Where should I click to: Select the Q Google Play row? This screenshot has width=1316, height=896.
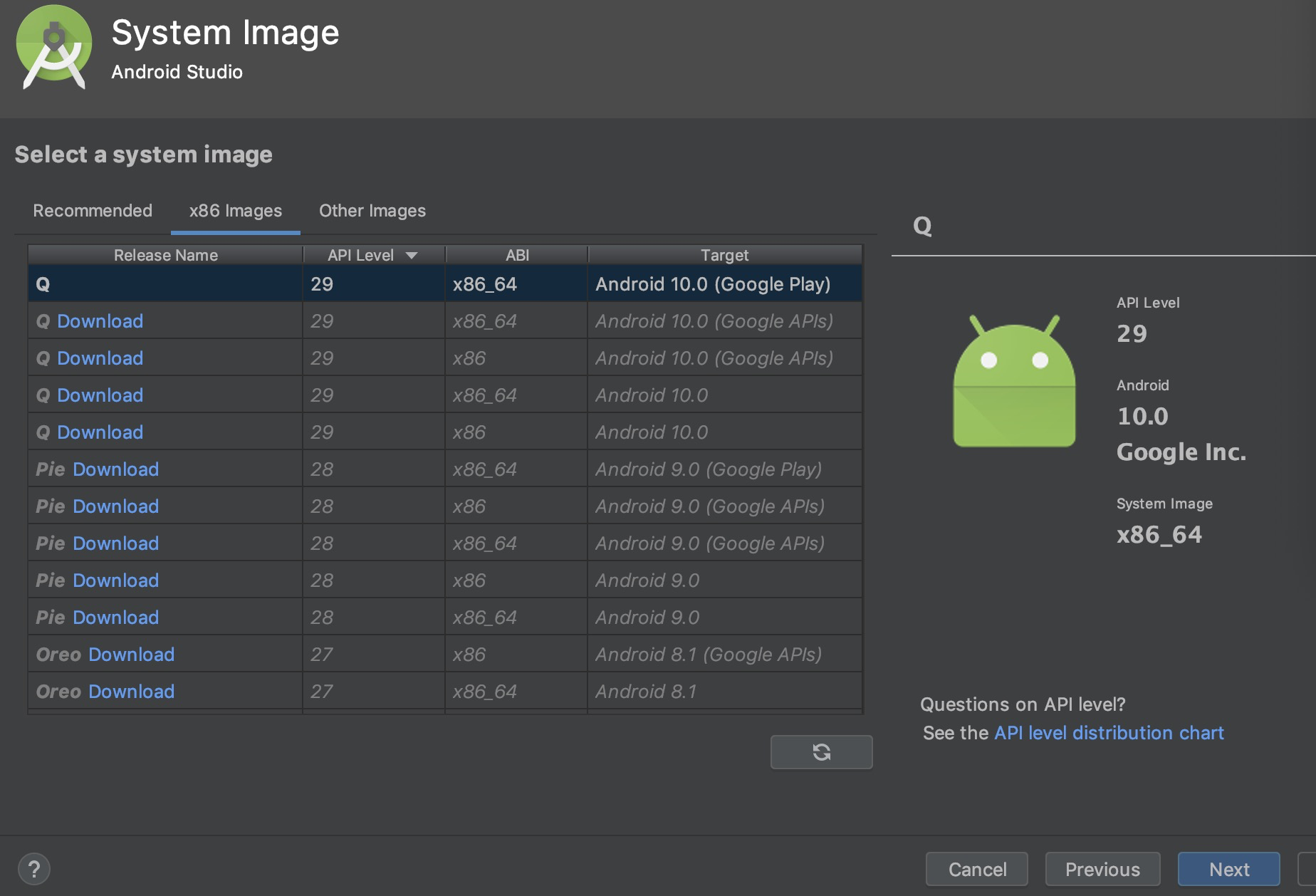point(444,284)
